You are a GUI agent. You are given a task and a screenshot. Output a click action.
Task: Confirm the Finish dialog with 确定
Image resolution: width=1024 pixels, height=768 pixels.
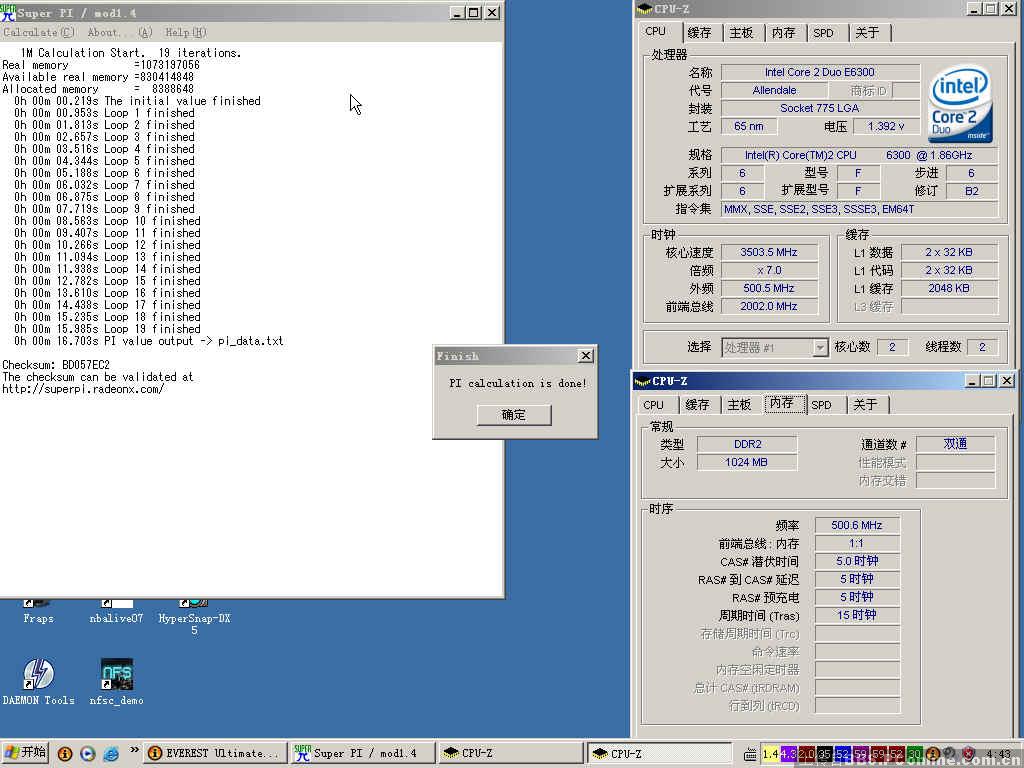514,415
